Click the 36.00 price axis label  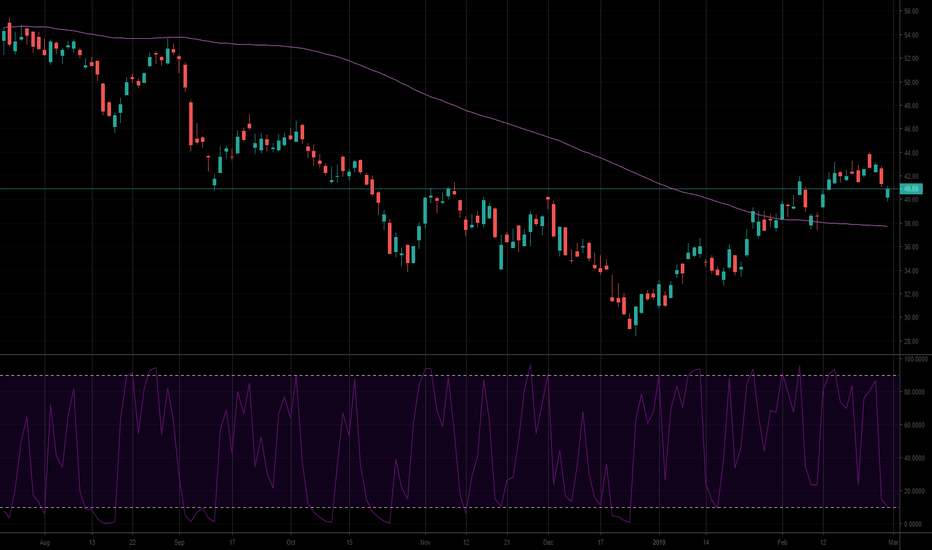[911, 247]
